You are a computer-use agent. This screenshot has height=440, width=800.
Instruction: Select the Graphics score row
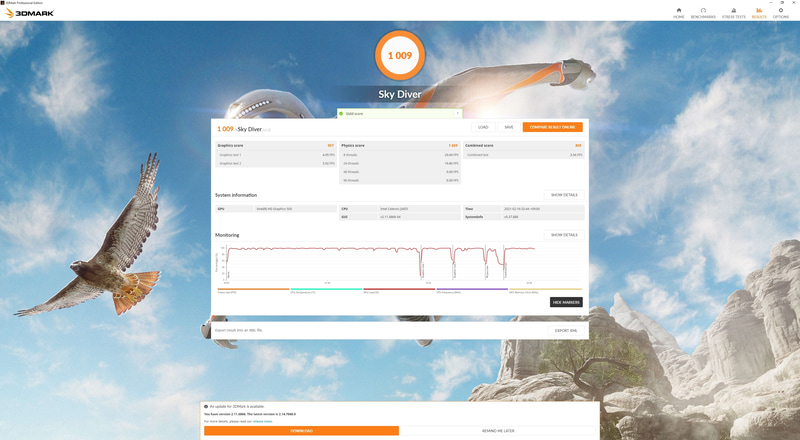tap(276, 145)
